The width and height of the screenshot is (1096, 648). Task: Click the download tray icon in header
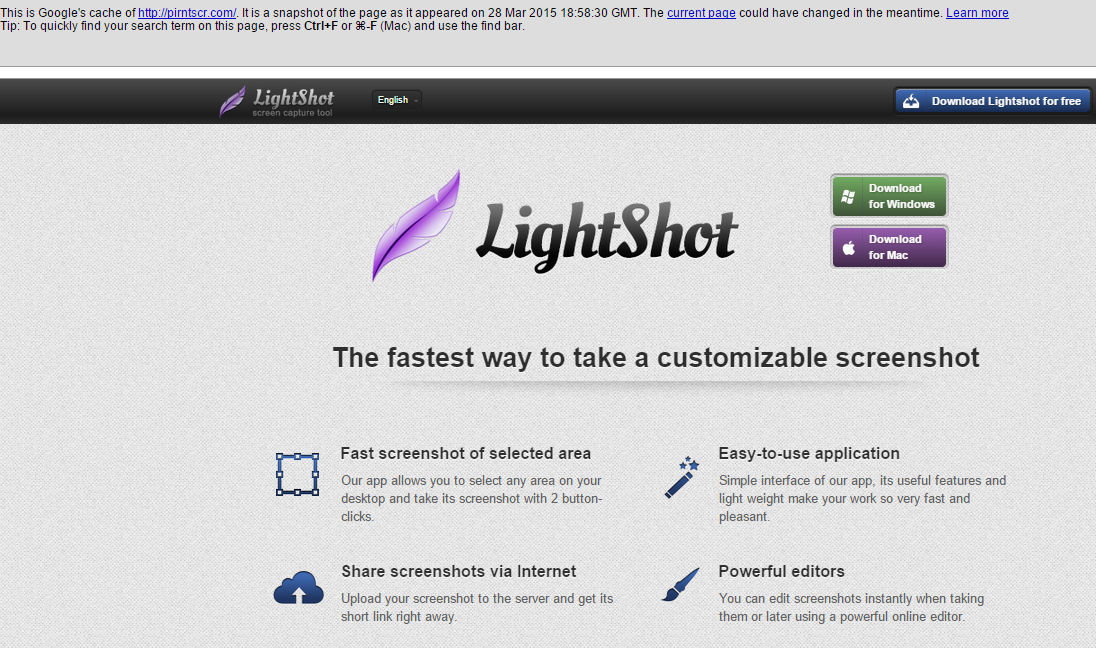(911, 101)
